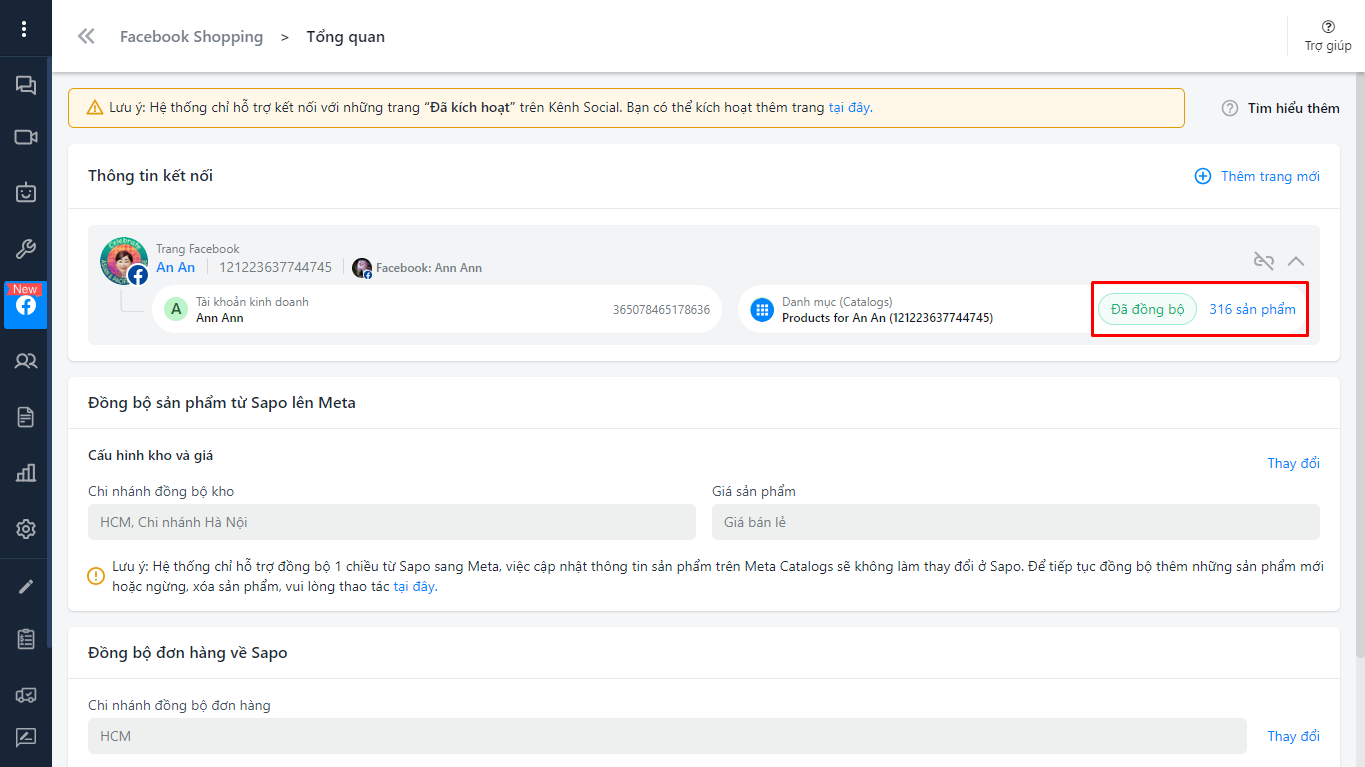This screenshot has width=1365, height=767.
Task: Click the unlink connection icon for An An
Action: click(1264, 261)
